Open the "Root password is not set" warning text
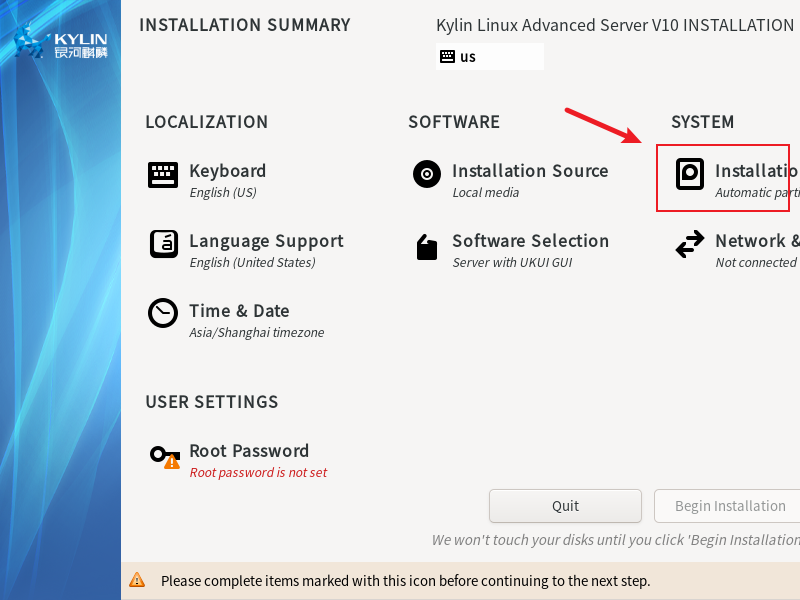 (x=258, y=473)
